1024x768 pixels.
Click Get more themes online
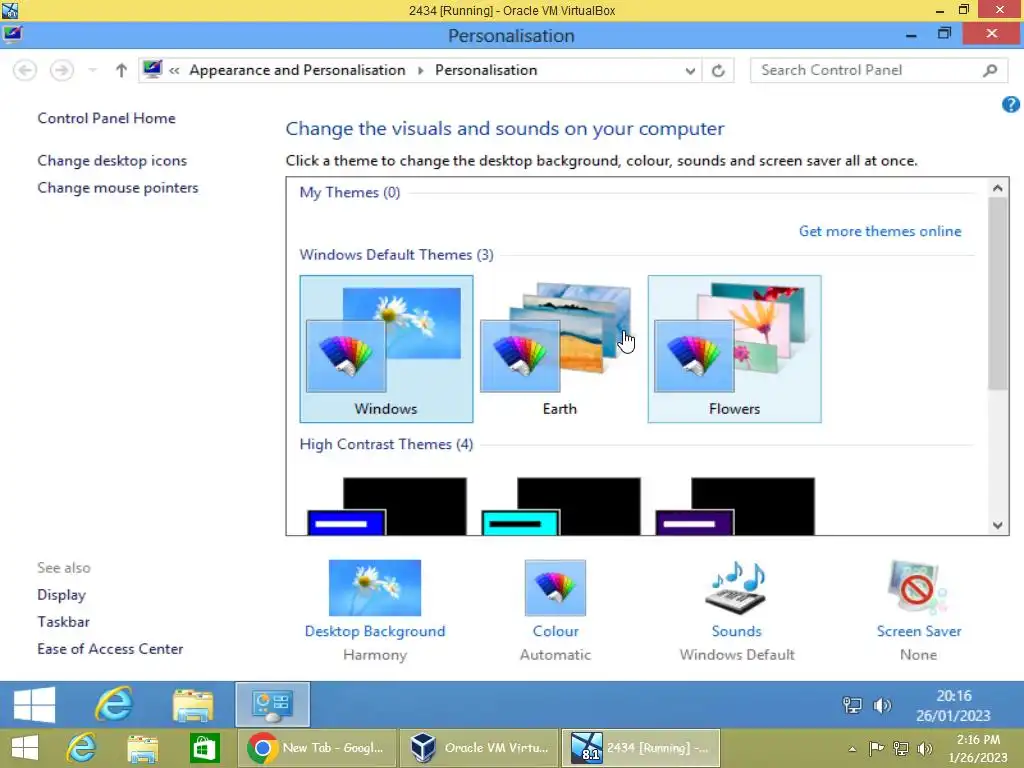[880, 231]
